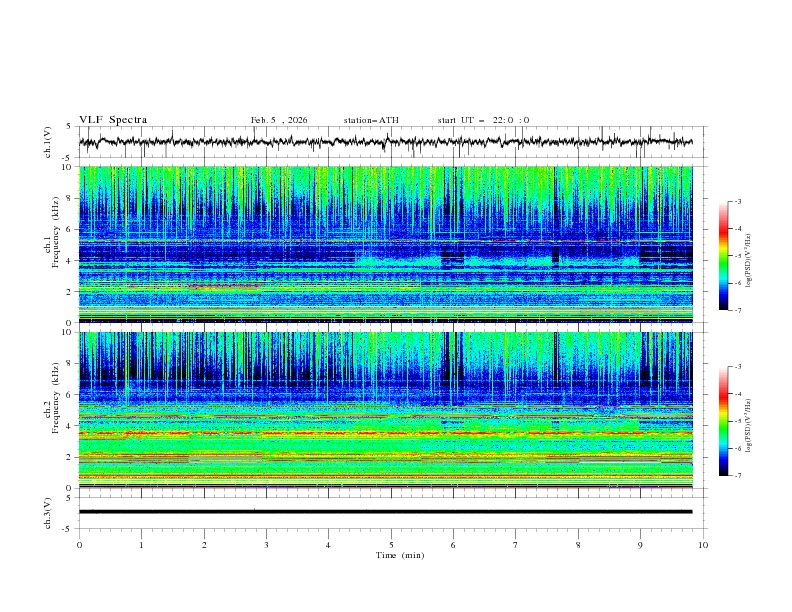Click the '6' kHz tick on ch.2 frequency axis

pyautogui.click(x=71, y=395)
